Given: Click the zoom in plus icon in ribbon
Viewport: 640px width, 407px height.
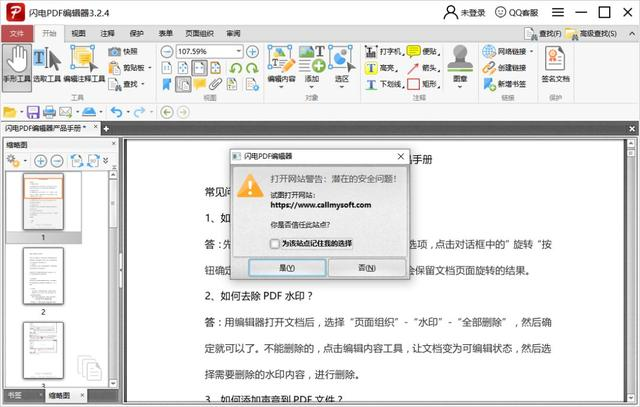Looking at the screenshot, I should pyautogui.click(x=252, y=51).
